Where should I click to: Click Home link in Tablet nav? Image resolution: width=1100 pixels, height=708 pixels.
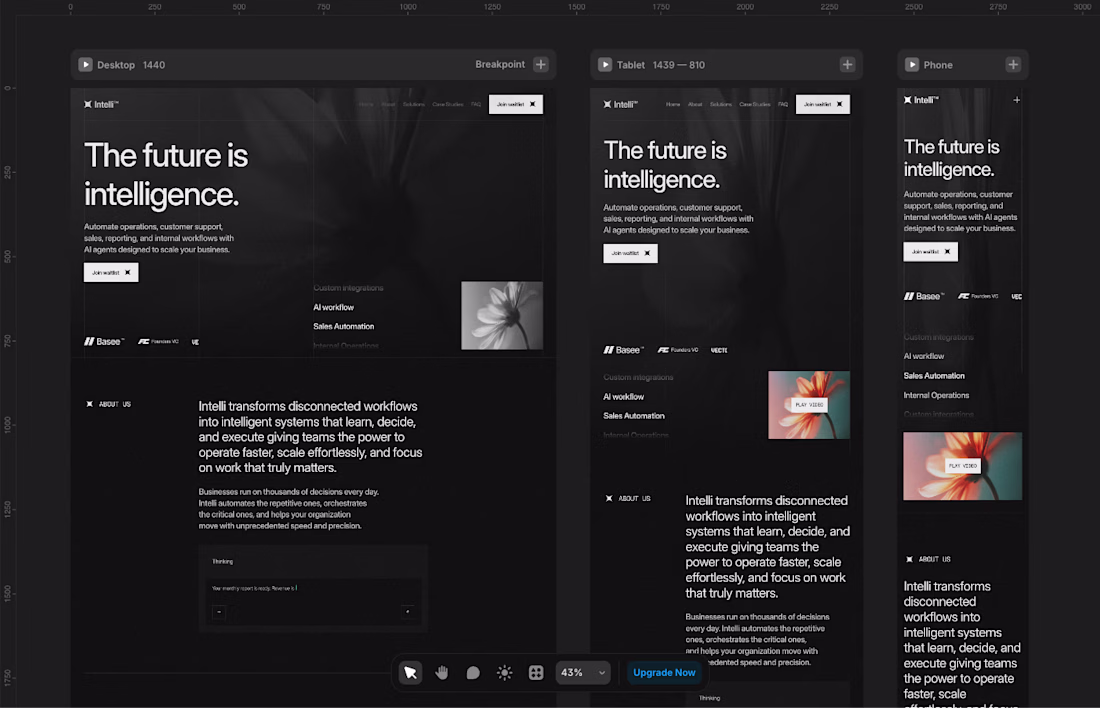(673, 104)
